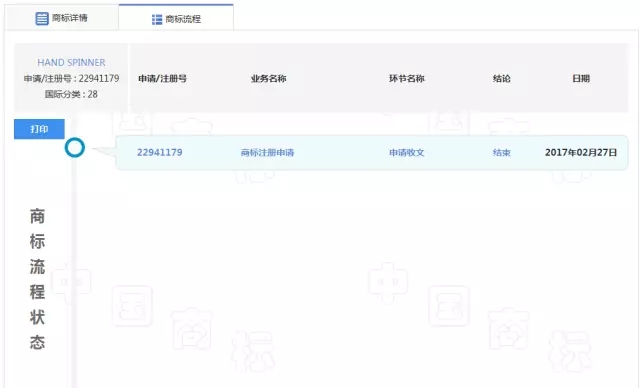Click the 环节名称 column header
This screenshot has height=388, width=640.
tap(407, 78)
